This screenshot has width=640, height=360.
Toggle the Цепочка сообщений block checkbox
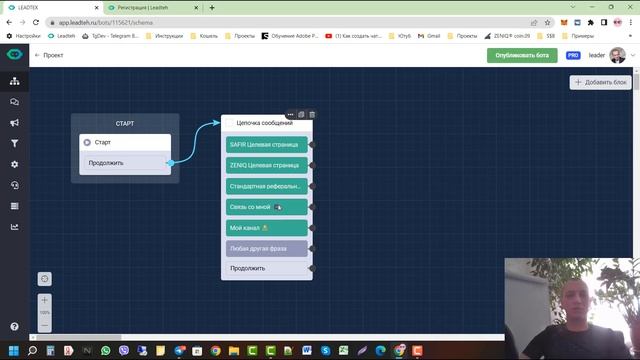coord(229,123)
